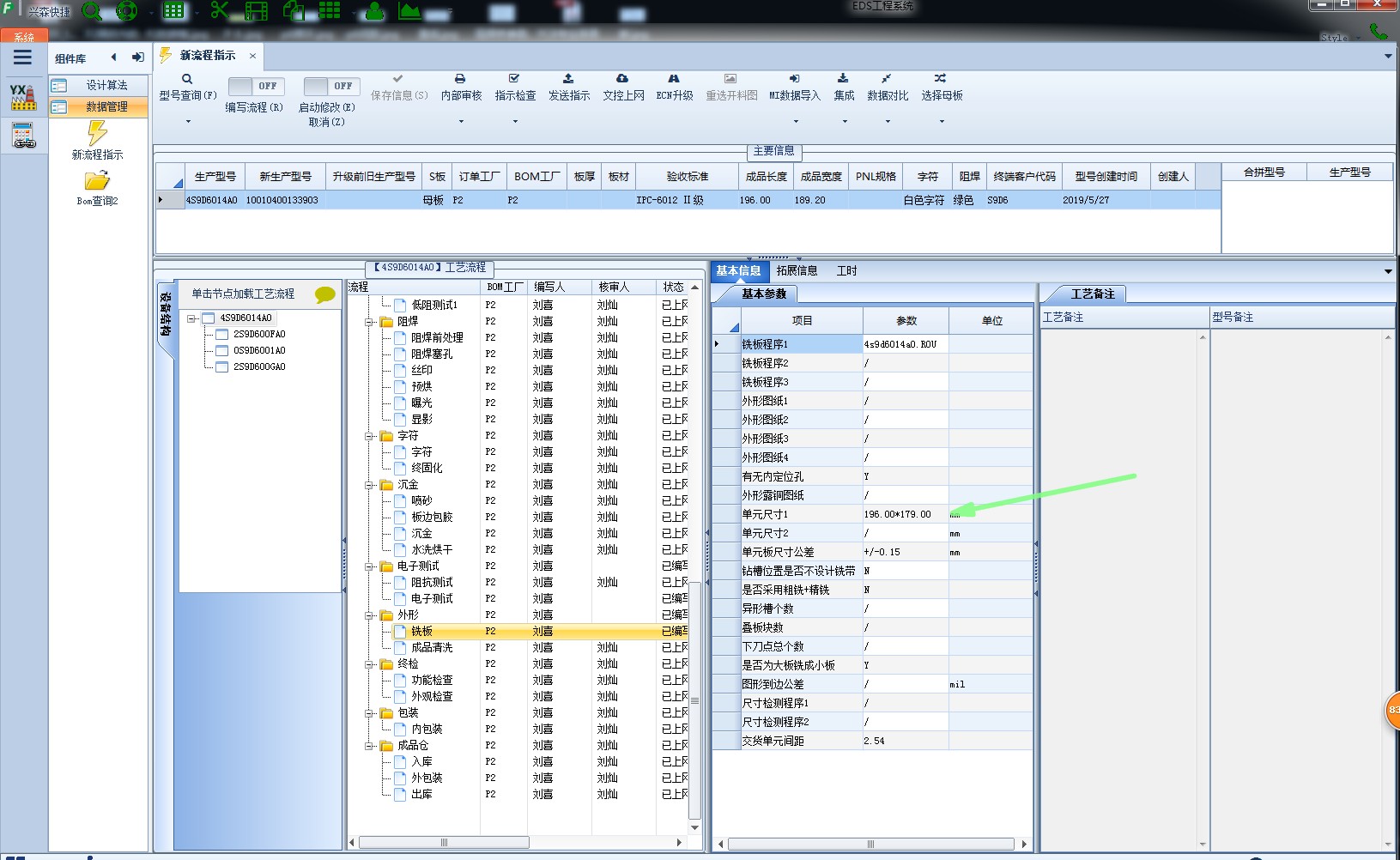1400x860 pixels.
Task: Open dropdown arrow under 数据对比
Action: point(888,121)
